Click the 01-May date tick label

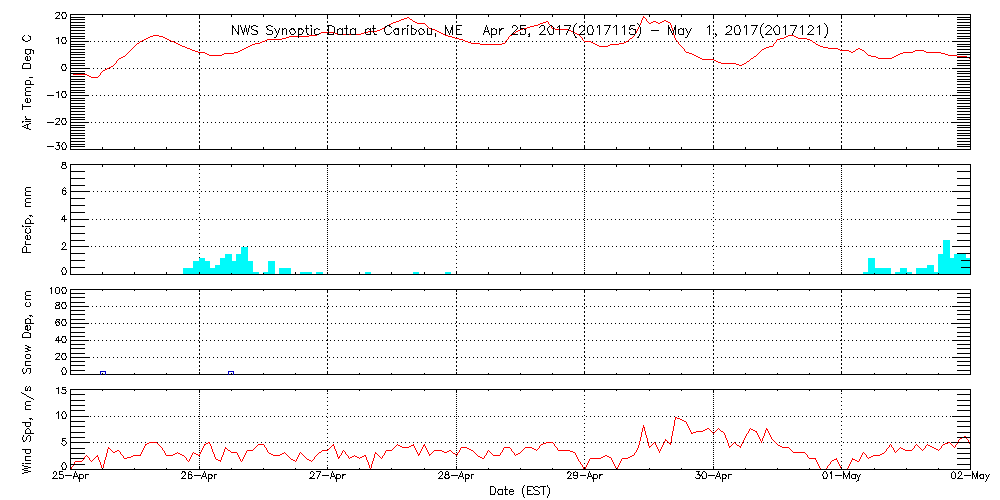(x=841, y=477)
